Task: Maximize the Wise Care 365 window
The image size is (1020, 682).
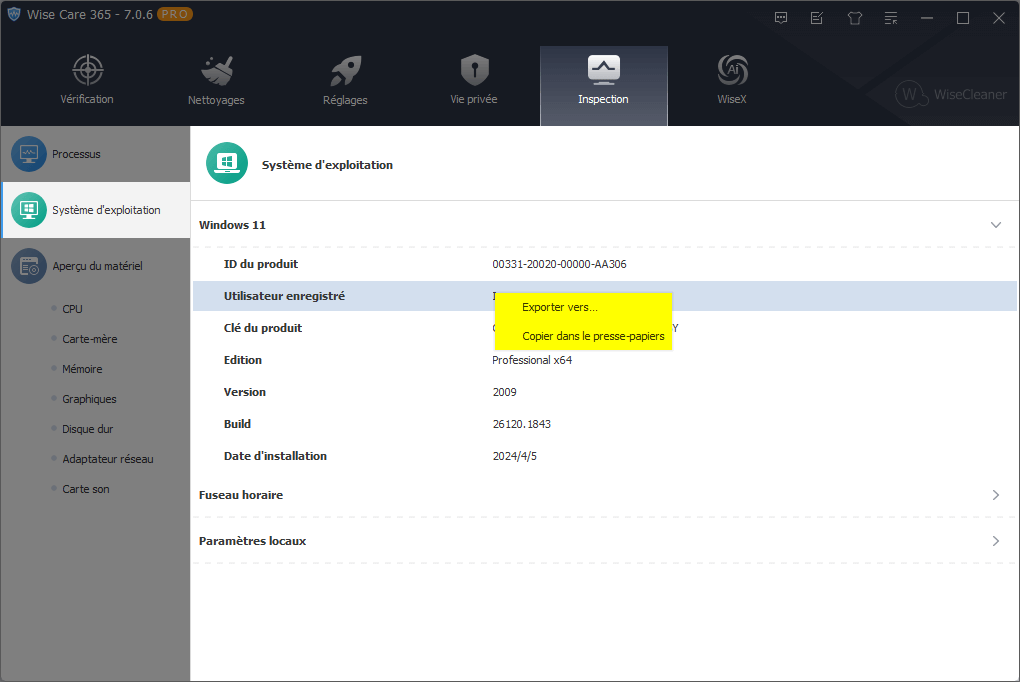Action: tap(963, 18)
